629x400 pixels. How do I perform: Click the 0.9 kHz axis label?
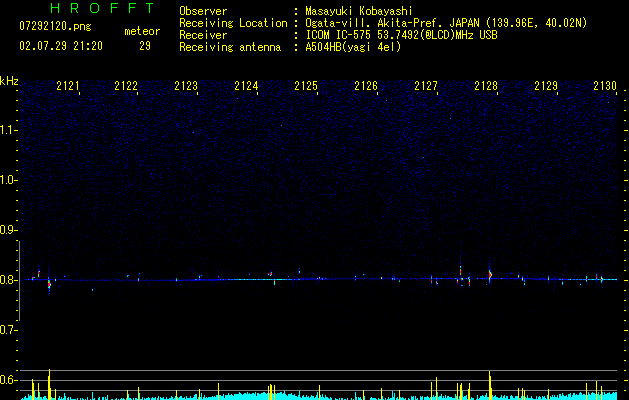(x=9, y=230)
